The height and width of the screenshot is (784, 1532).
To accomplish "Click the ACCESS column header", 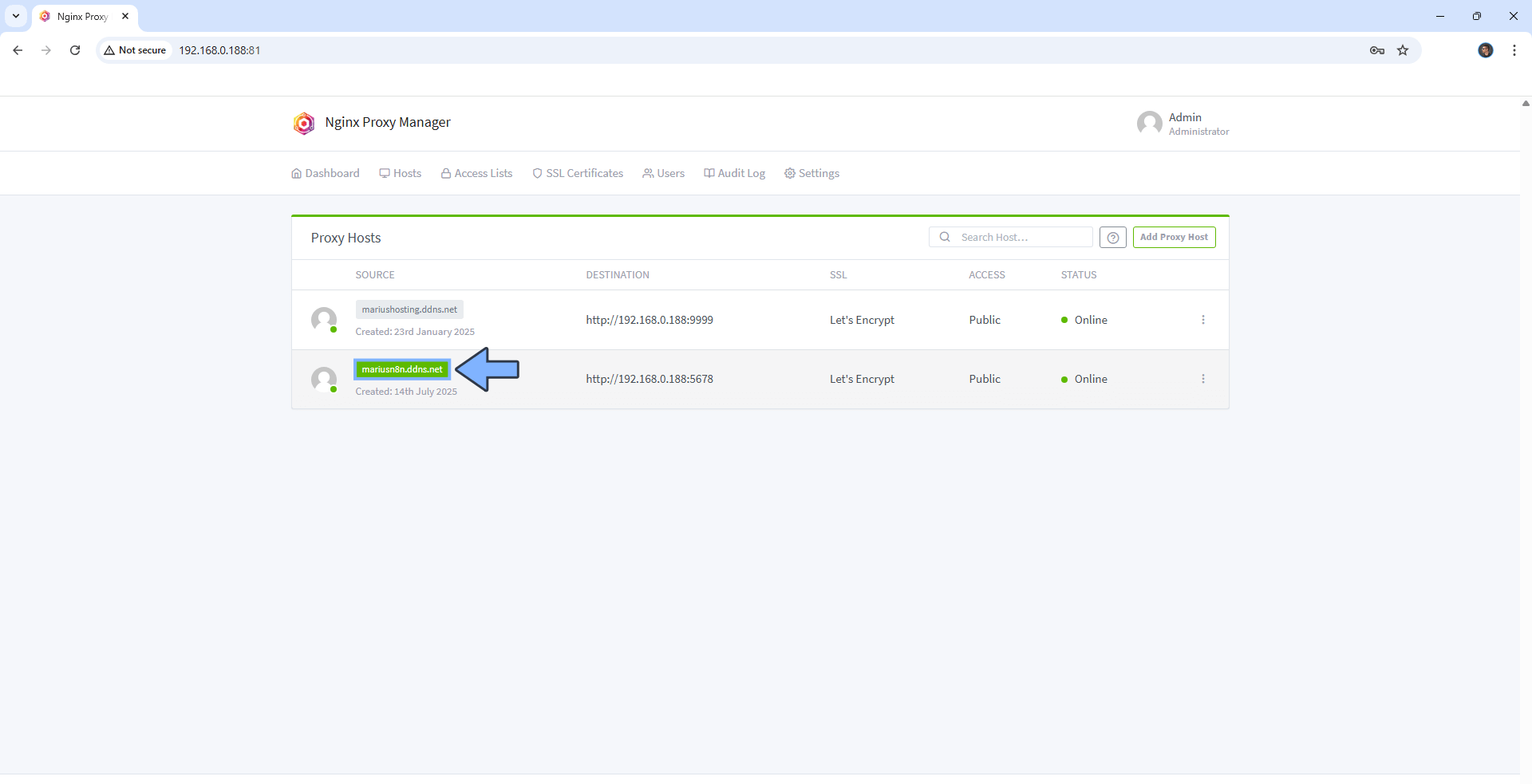I will tap(987, 275).
